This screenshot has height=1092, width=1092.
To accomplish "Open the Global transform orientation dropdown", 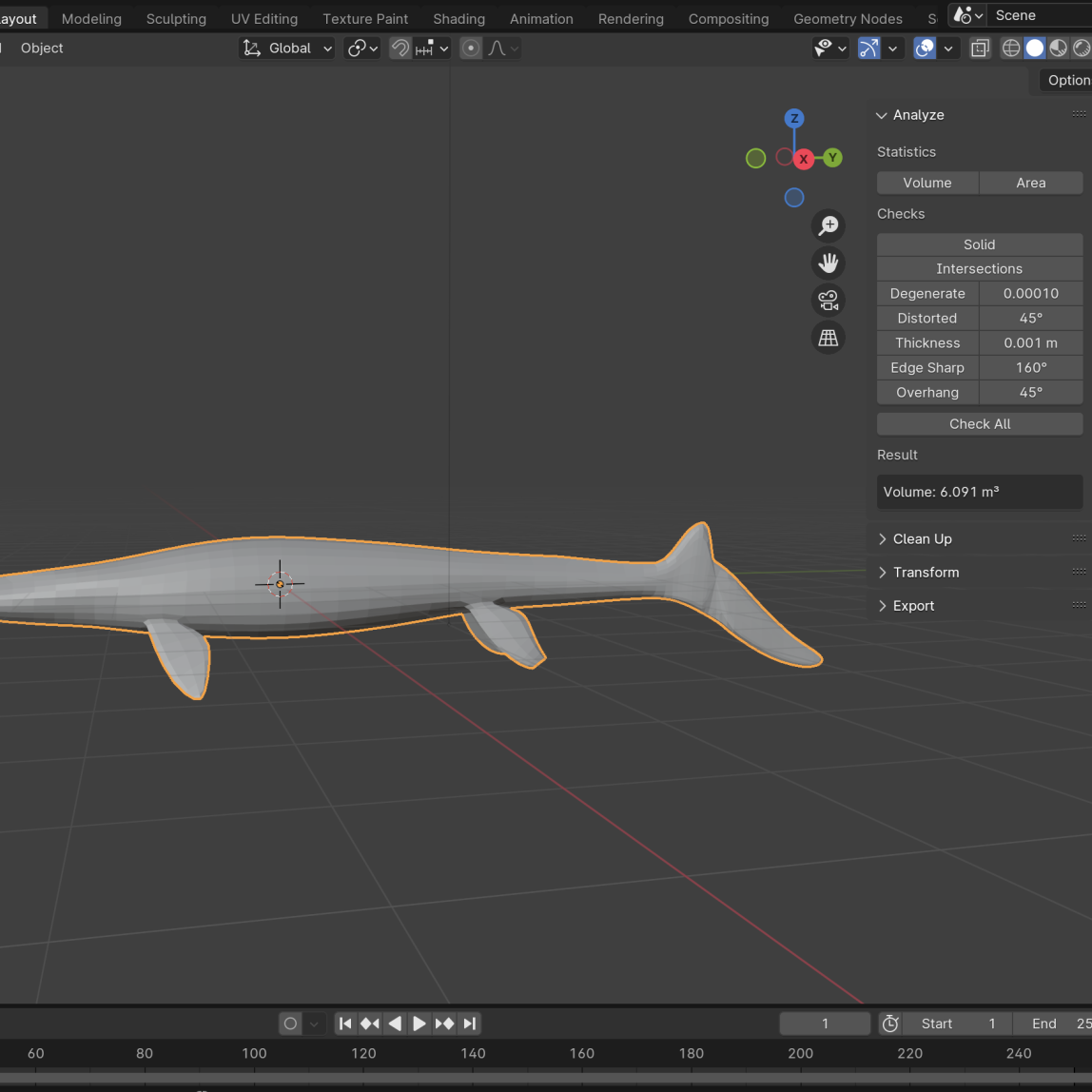I will pos(287,48).
